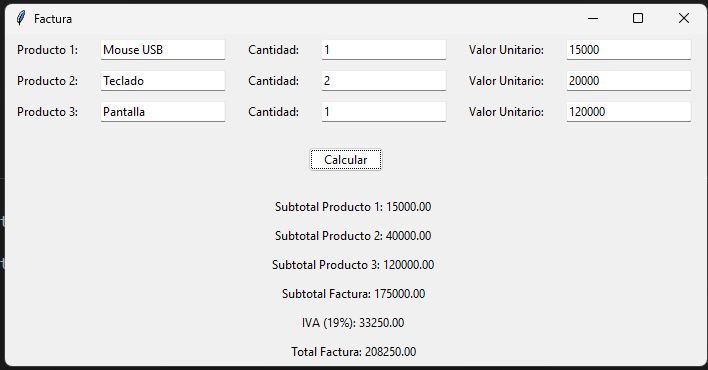The height and width of the screenshot is (370, 708).
Task: Maximize the Factura window
Action: coord(638,19)
